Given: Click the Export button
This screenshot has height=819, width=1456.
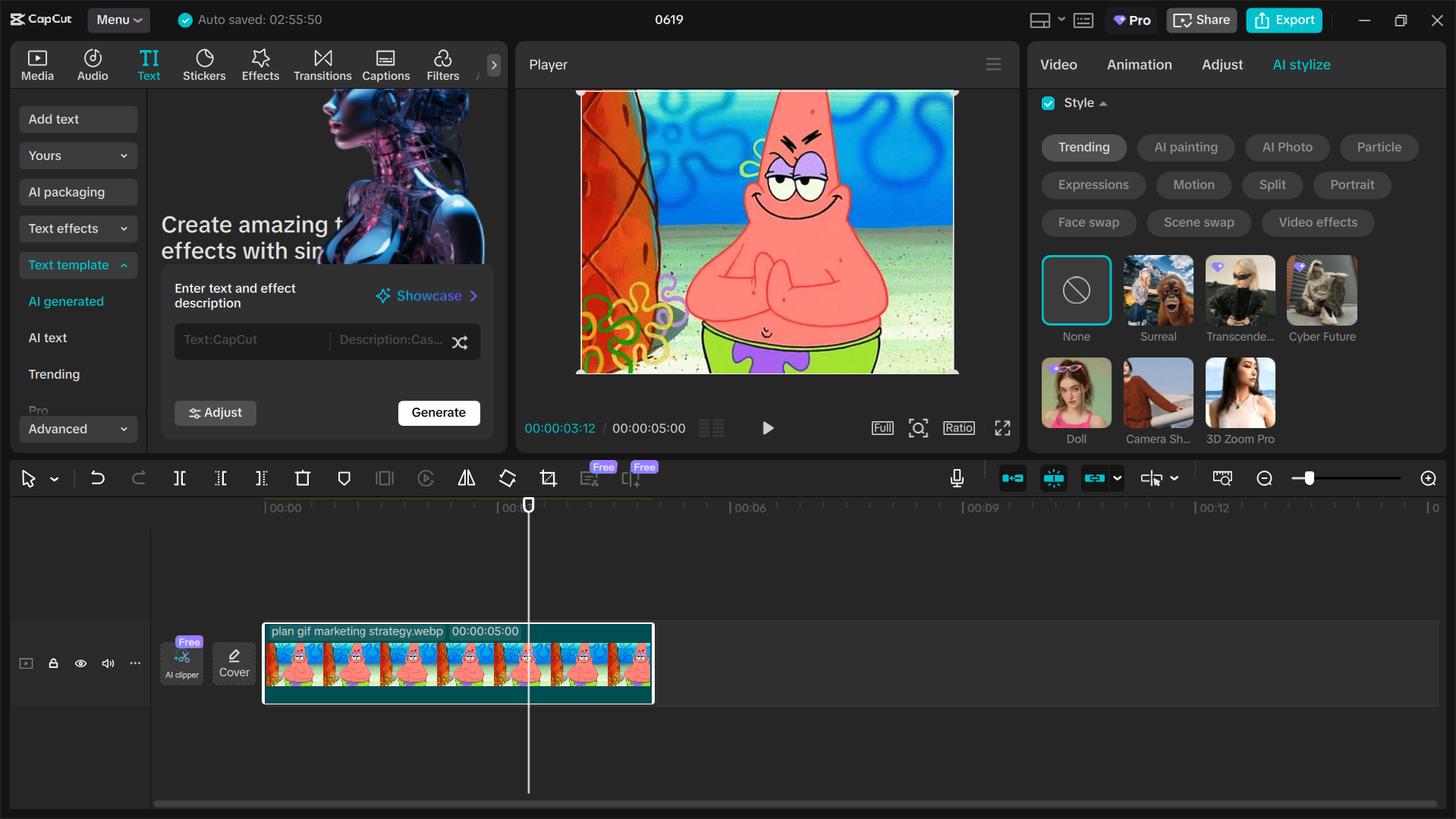Looking at the screenshot, I should [1284, 20].
